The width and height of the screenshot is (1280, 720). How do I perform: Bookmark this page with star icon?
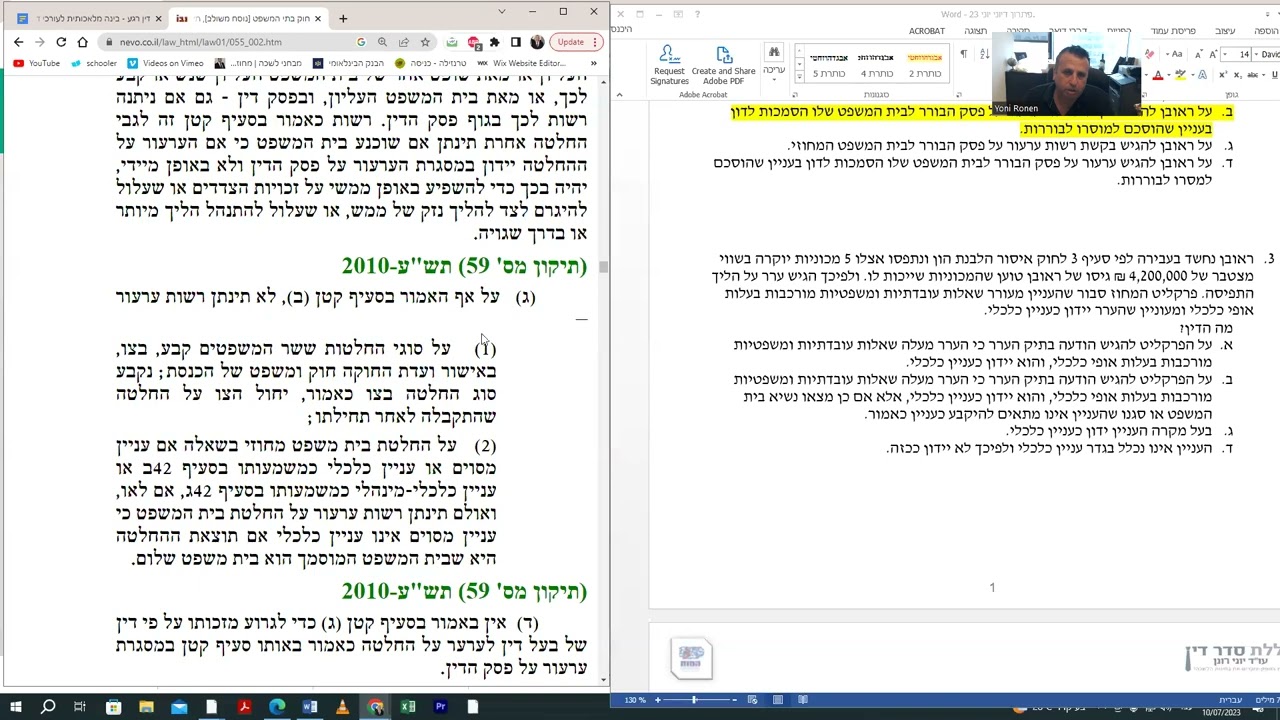pyautogui.click(x=425, y=42)
